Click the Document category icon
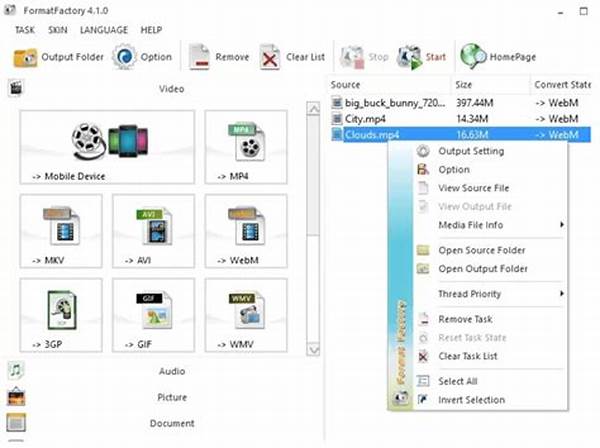Viewport: 600px width, 448px height. (16, 423)
